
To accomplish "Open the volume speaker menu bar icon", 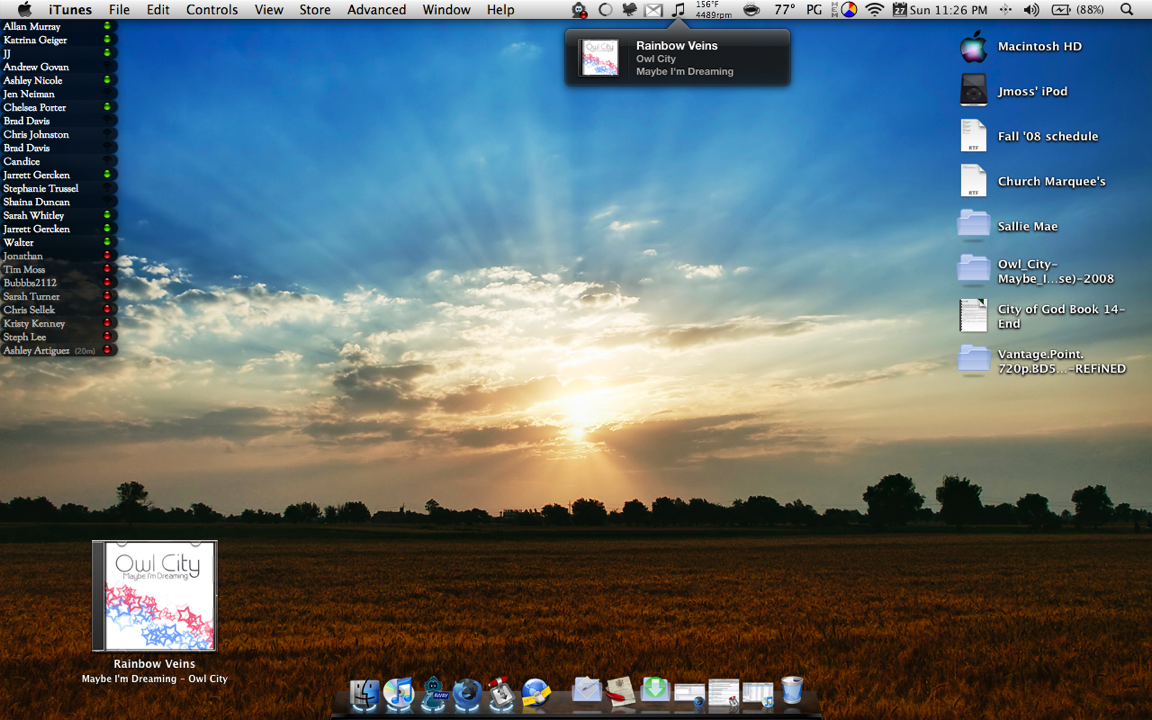I will [1032, 10].
